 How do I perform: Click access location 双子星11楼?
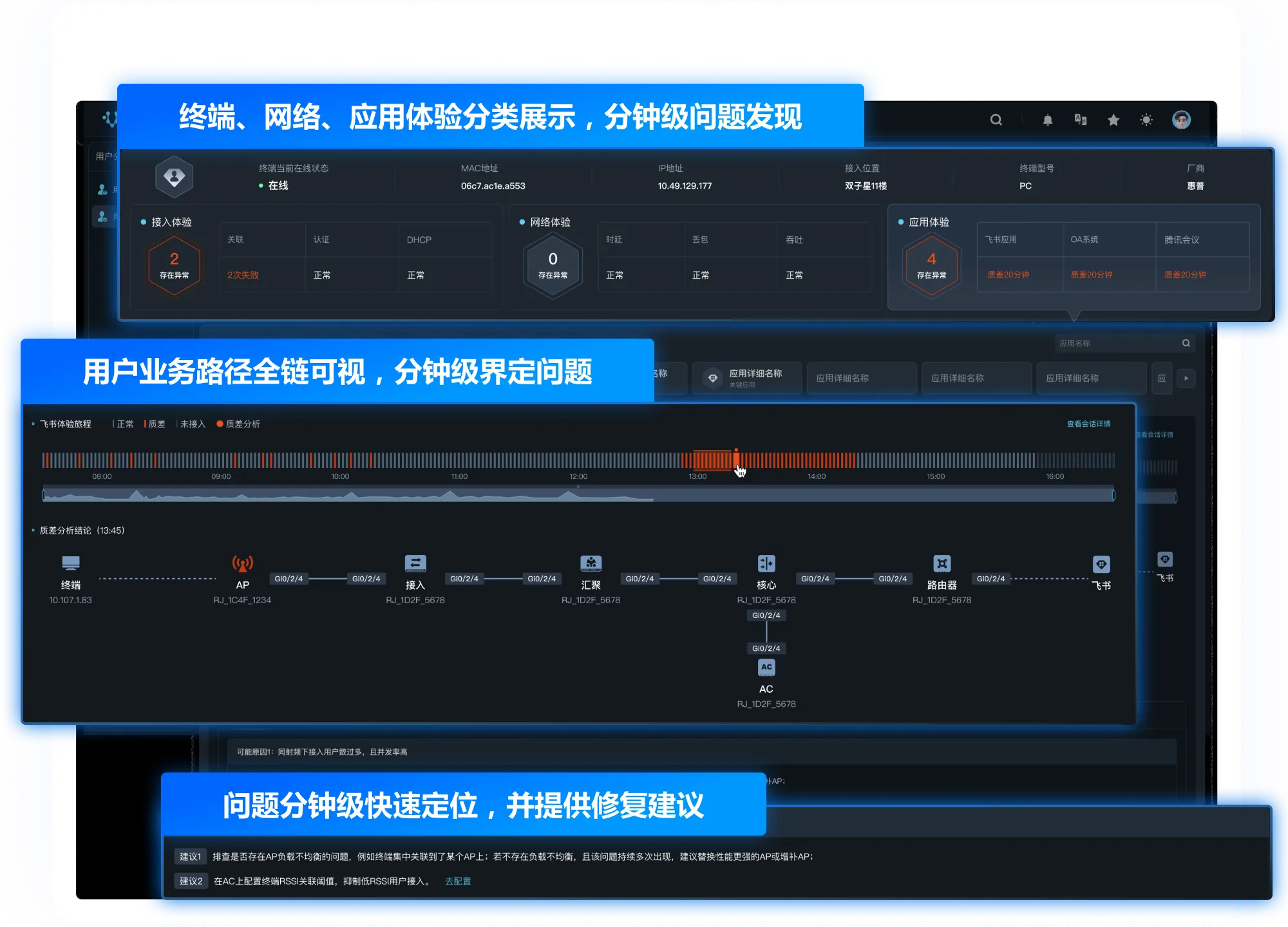click(x=866, y=186)
